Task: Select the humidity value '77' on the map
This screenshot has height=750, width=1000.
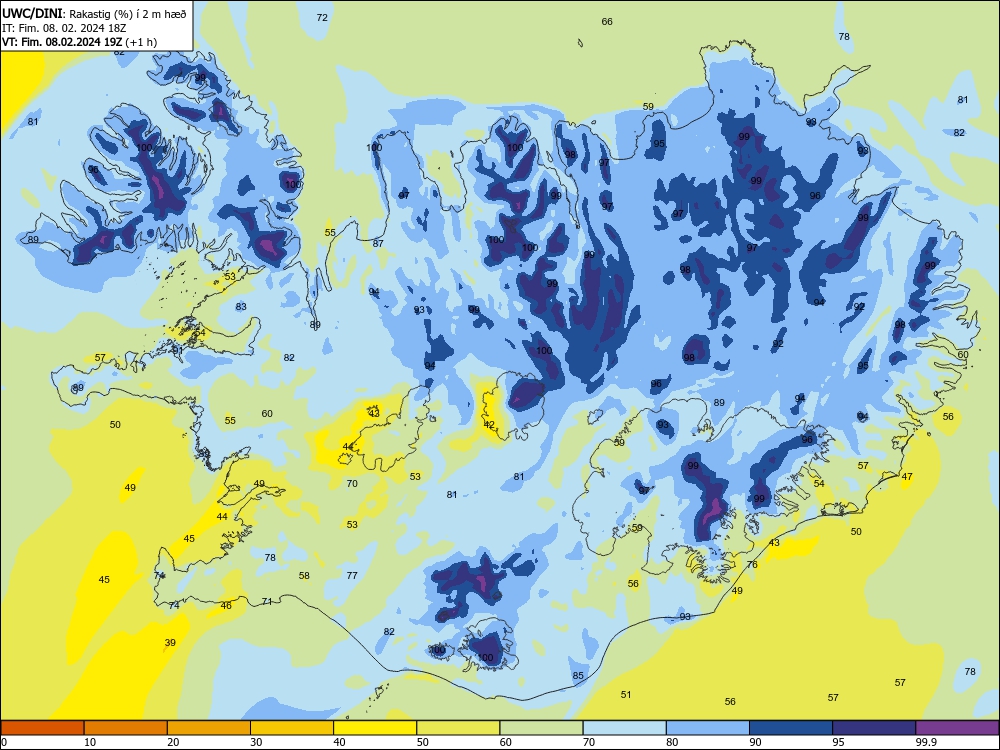Action: pos(352,575)
